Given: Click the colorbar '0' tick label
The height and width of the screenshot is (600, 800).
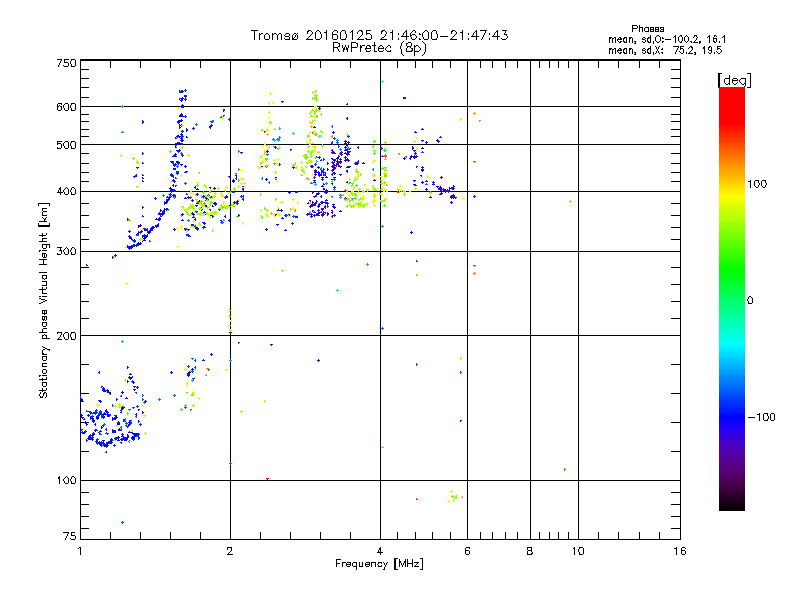Looking at the screenshot, I should click(x=750, y=301).
